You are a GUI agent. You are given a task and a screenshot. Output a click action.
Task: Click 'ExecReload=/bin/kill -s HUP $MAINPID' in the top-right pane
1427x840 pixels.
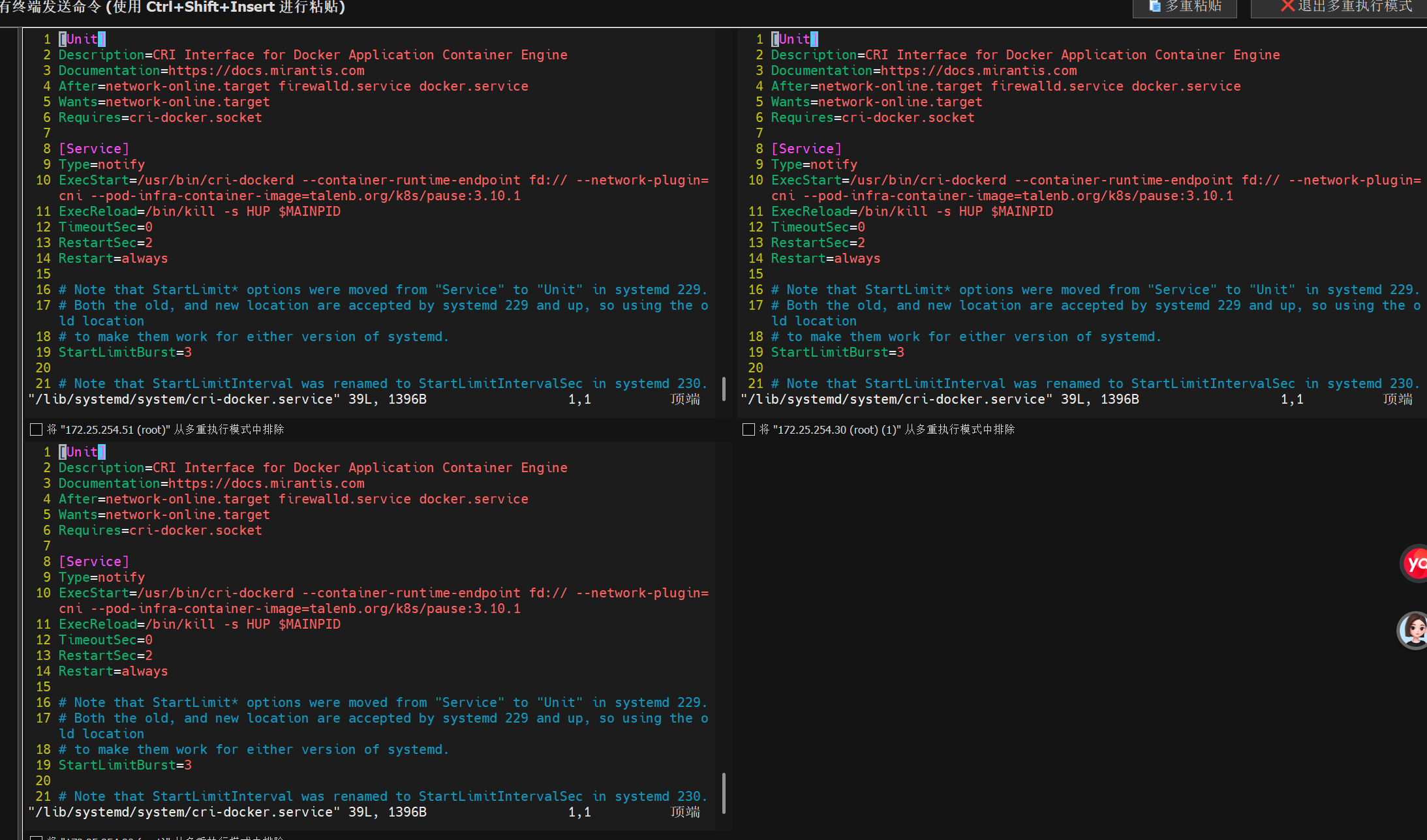912,211
